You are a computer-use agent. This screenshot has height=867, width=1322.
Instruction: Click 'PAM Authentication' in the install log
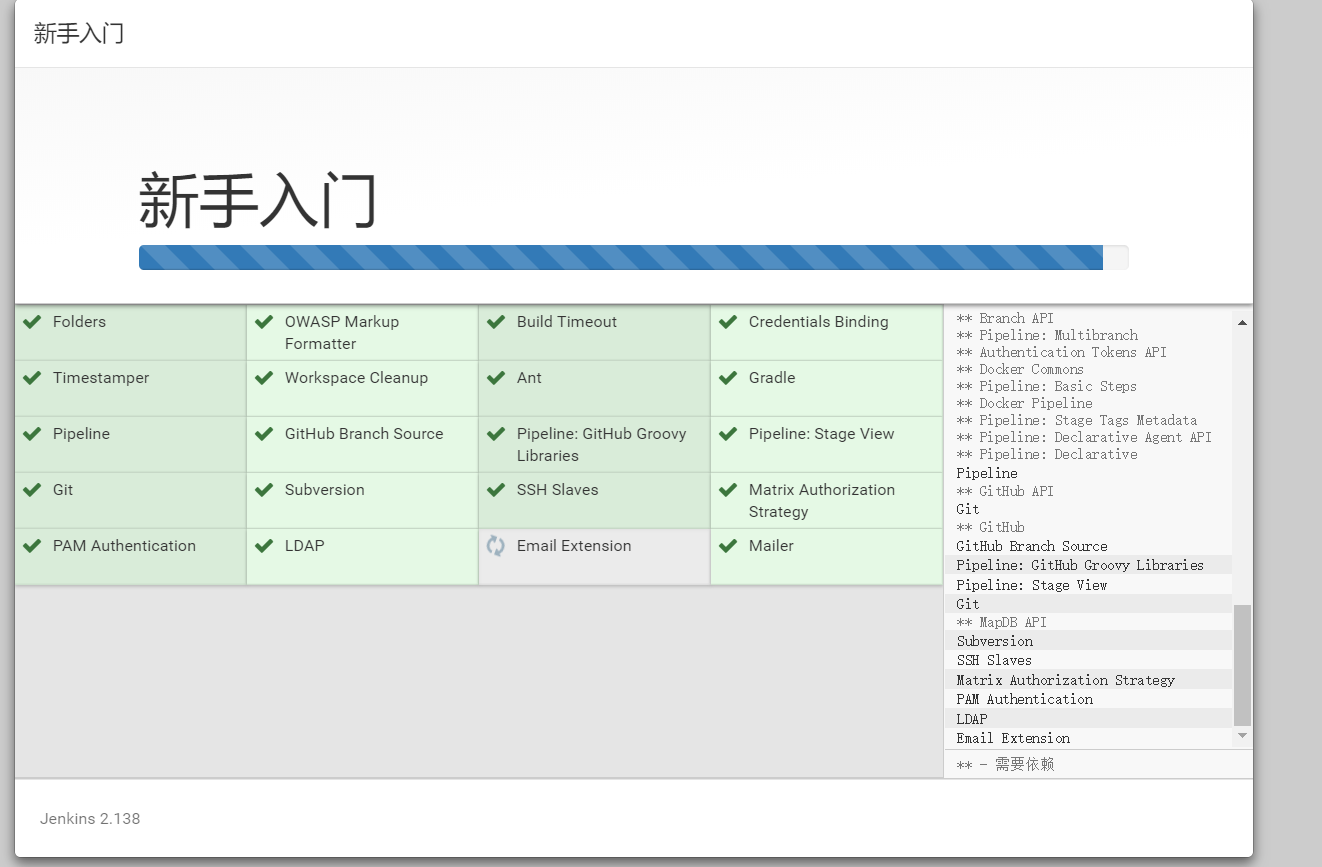pos(1025,699)
